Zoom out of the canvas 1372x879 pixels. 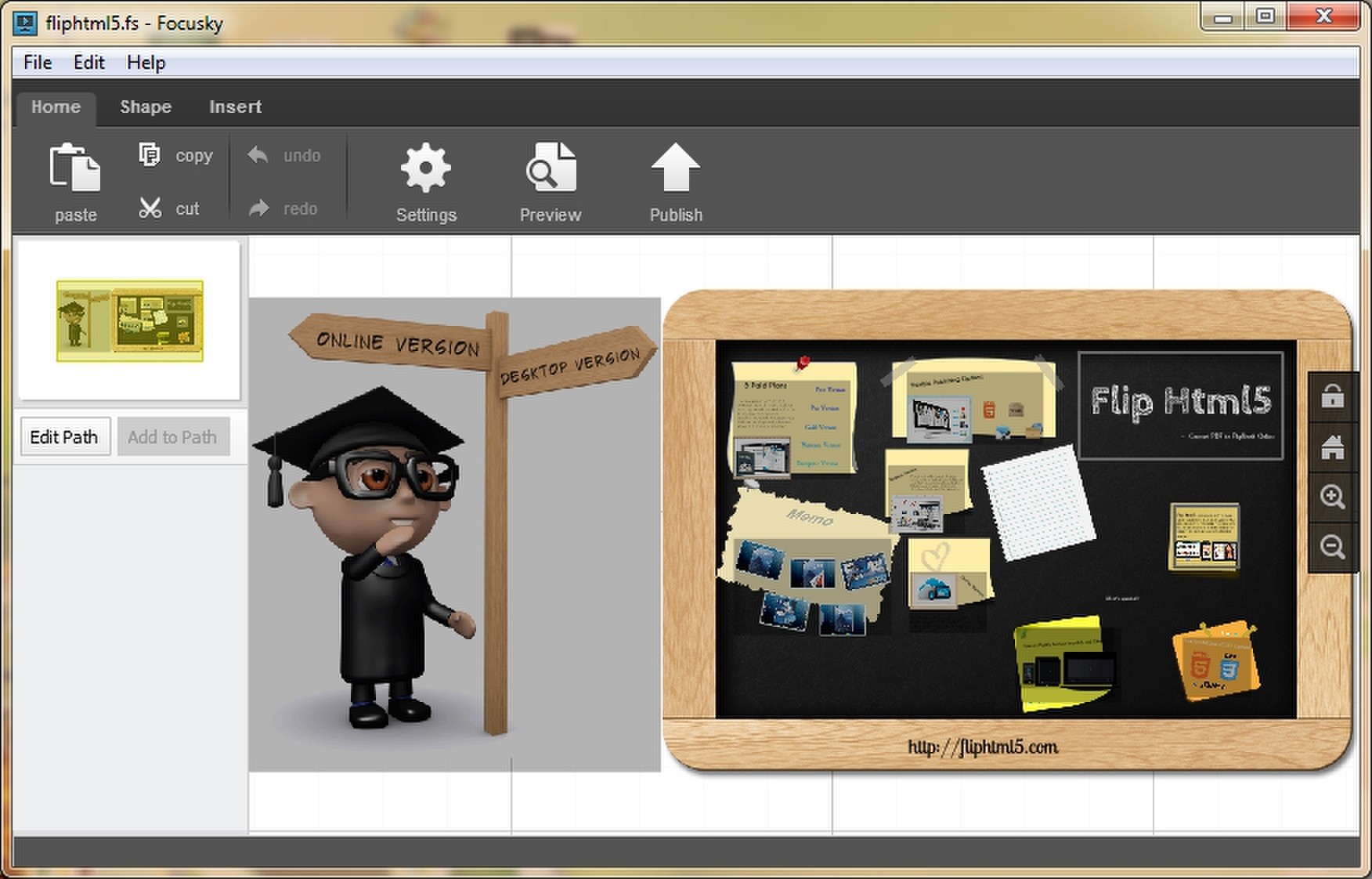1332,547
